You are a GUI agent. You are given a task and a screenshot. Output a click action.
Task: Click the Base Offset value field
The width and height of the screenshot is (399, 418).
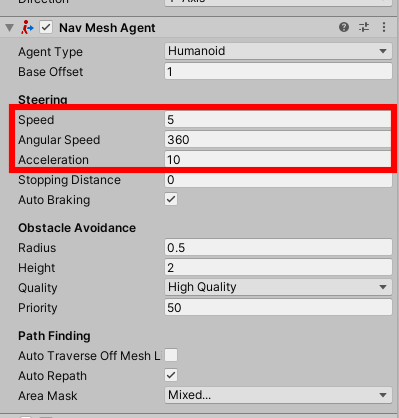pos(278,72)
